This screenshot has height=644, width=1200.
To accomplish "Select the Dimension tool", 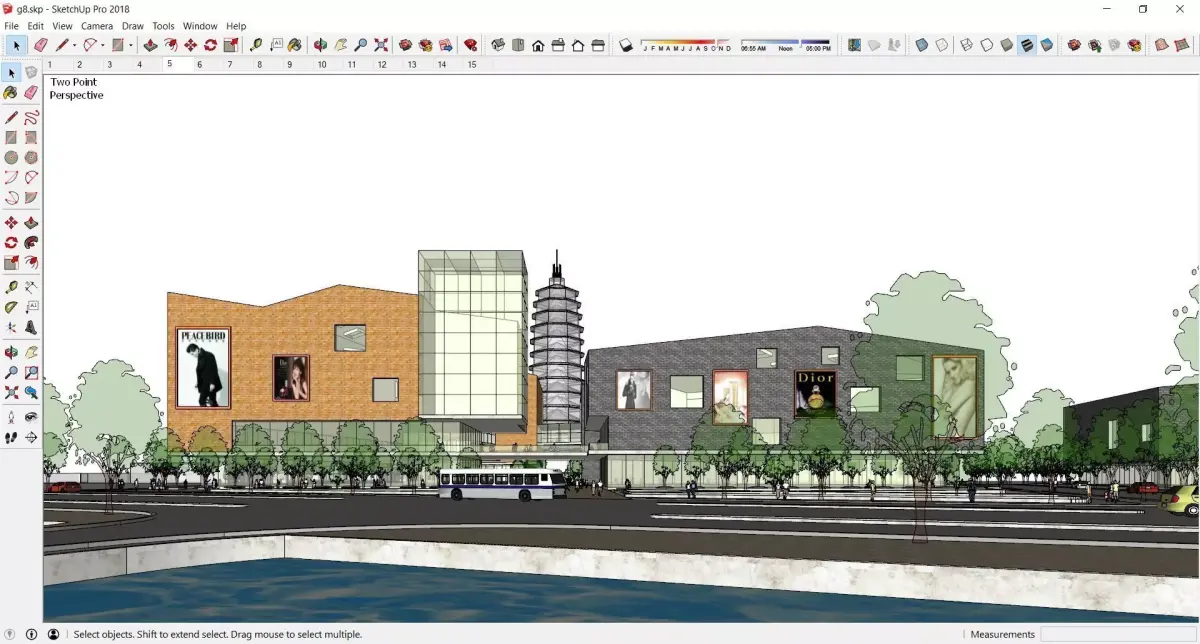I will pos(31,287).
